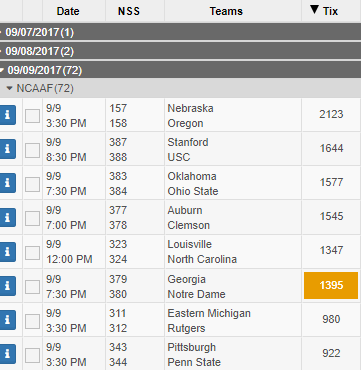Open info for Nebraska vs Oregon game
Viewport: 361px width, 370px height.
pos(7,115)
